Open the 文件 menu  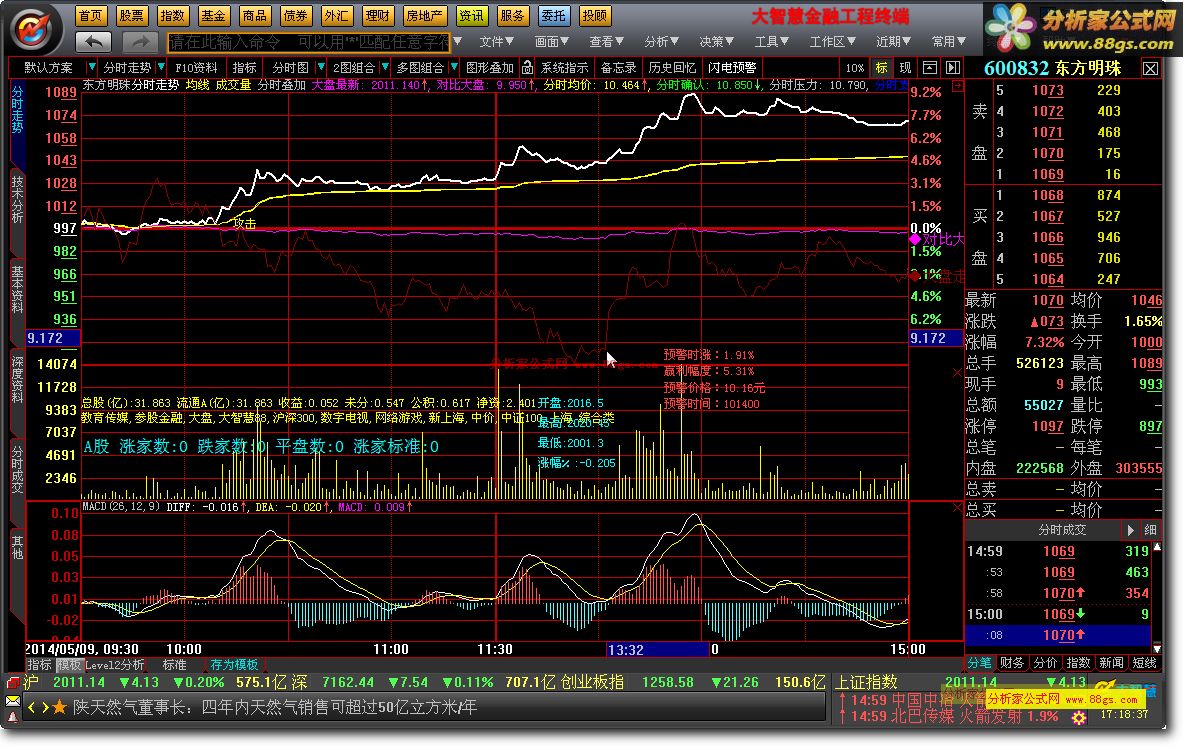coord(497,42)
